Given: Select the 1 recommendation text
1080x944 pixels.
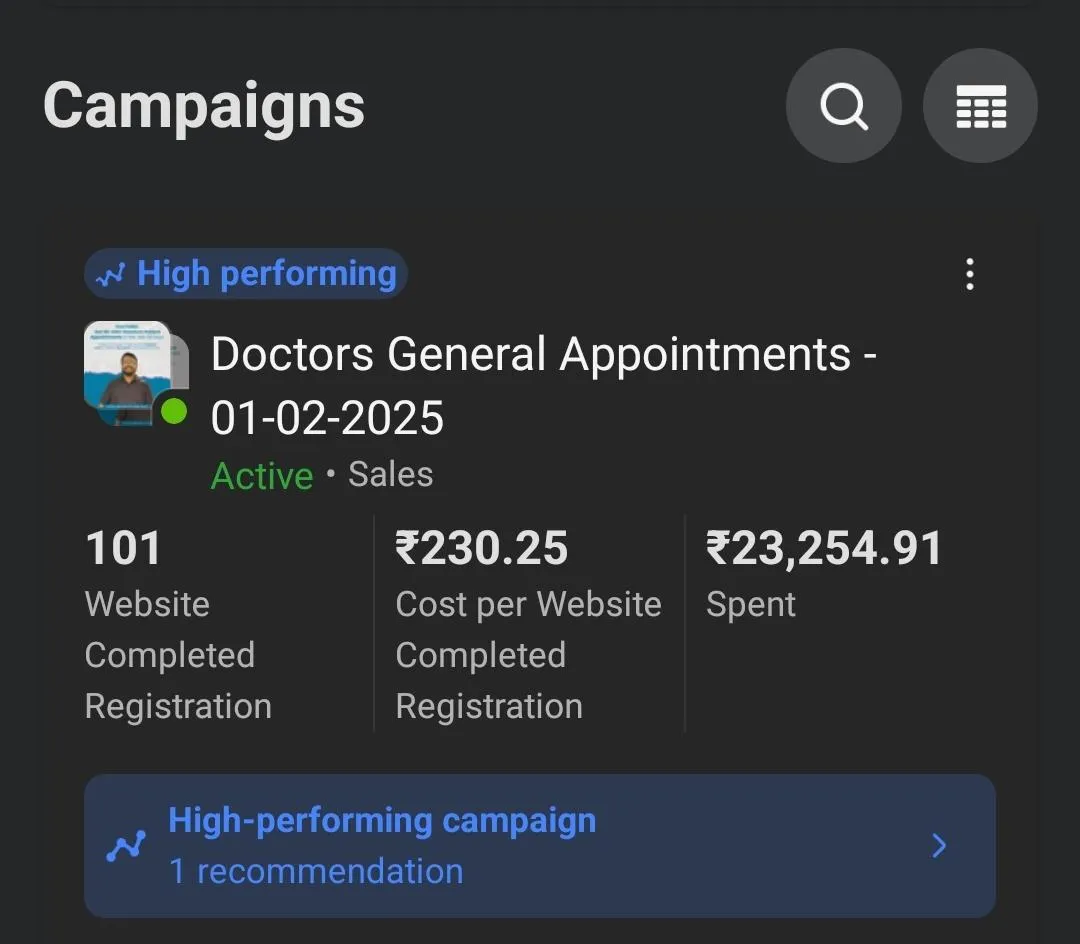Looking at the screenshot, I should pos(316,871).
